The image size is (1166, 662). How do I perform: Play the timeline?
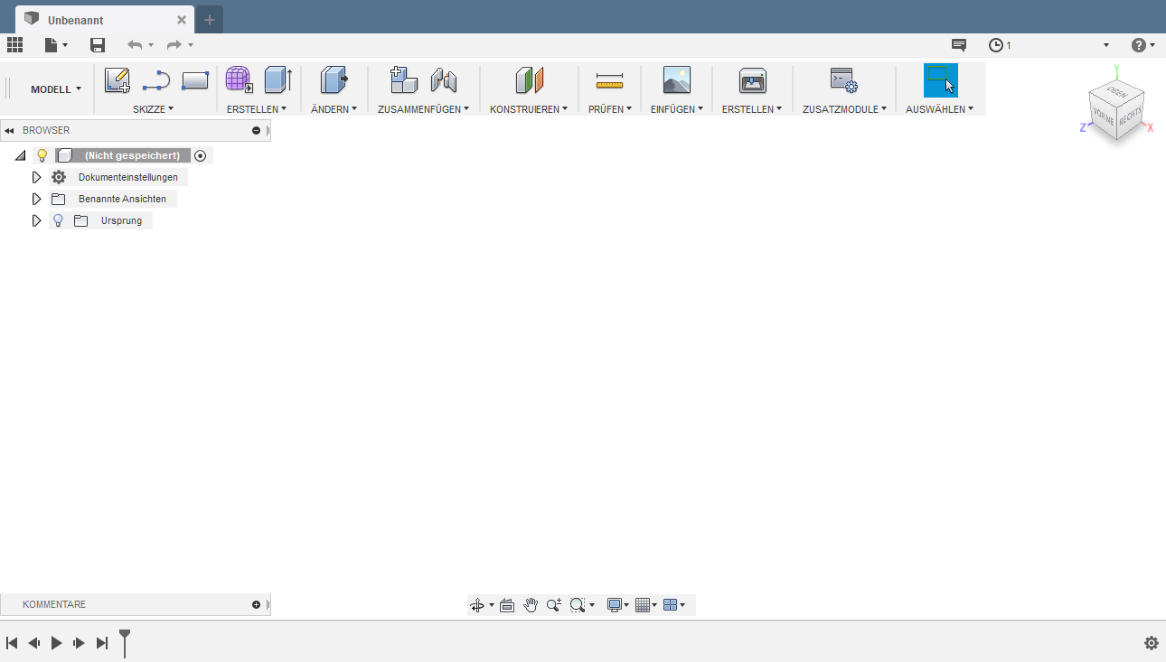57,643
